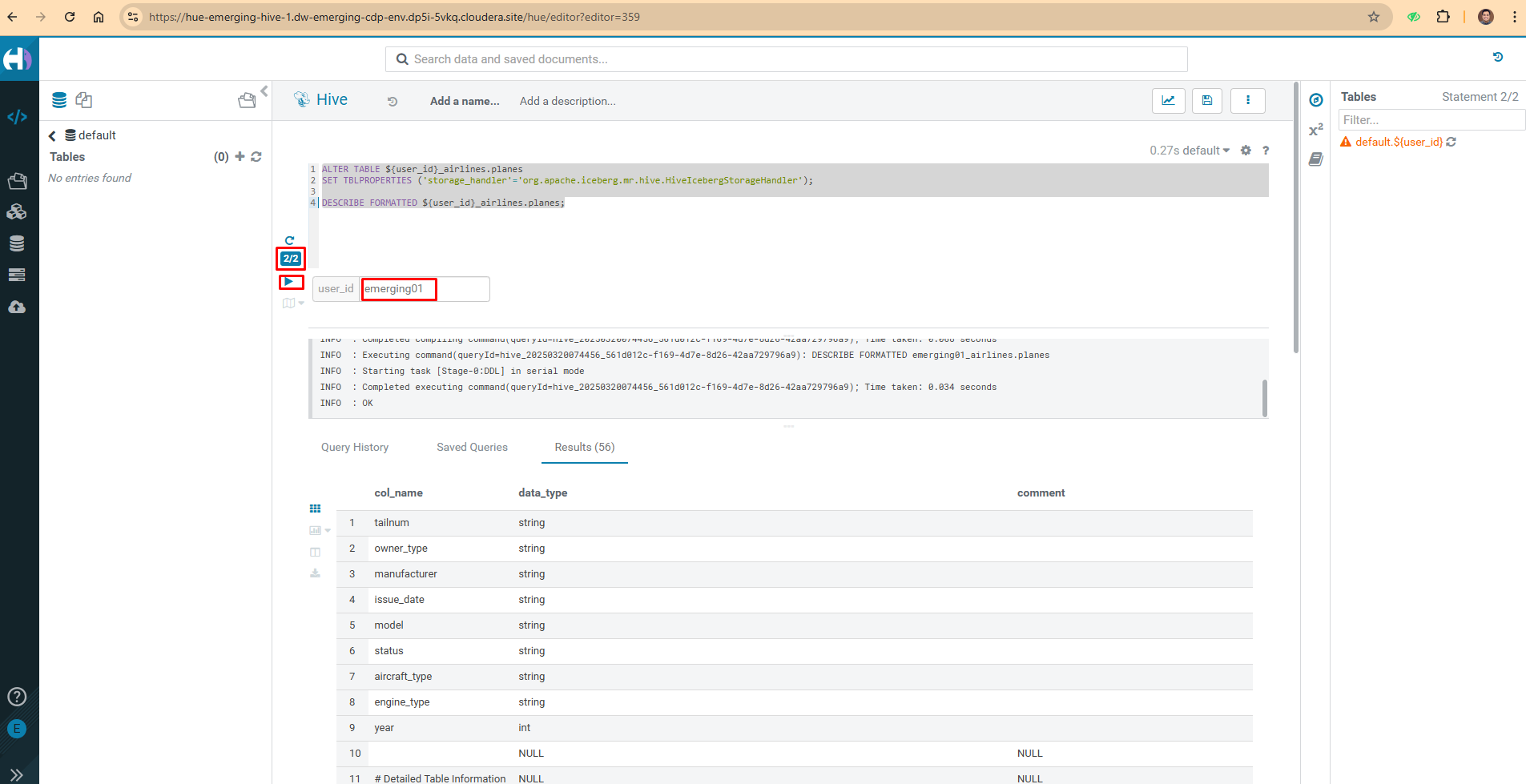
Task: Open the Chrome profile avatar
Action: coord(1486,17)
